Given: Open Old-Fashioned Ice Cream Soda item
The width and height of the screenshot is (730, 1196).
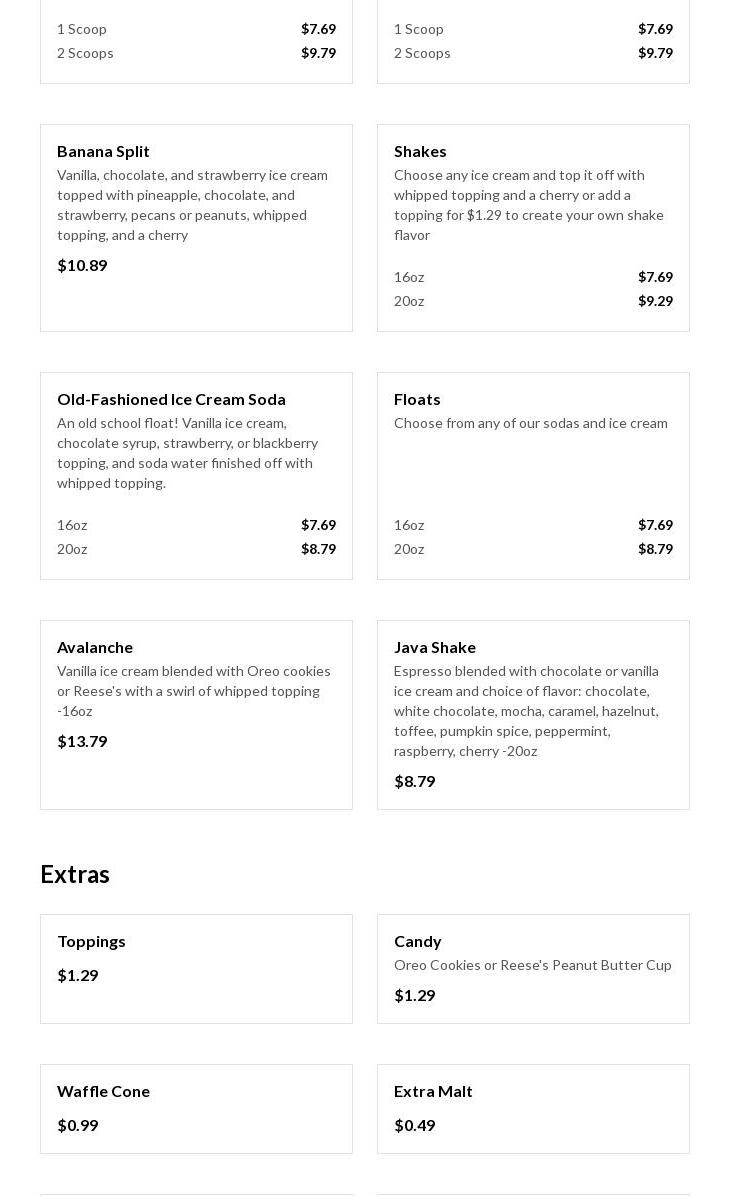Looking at the screenshot, I should (x=171, y=399).
